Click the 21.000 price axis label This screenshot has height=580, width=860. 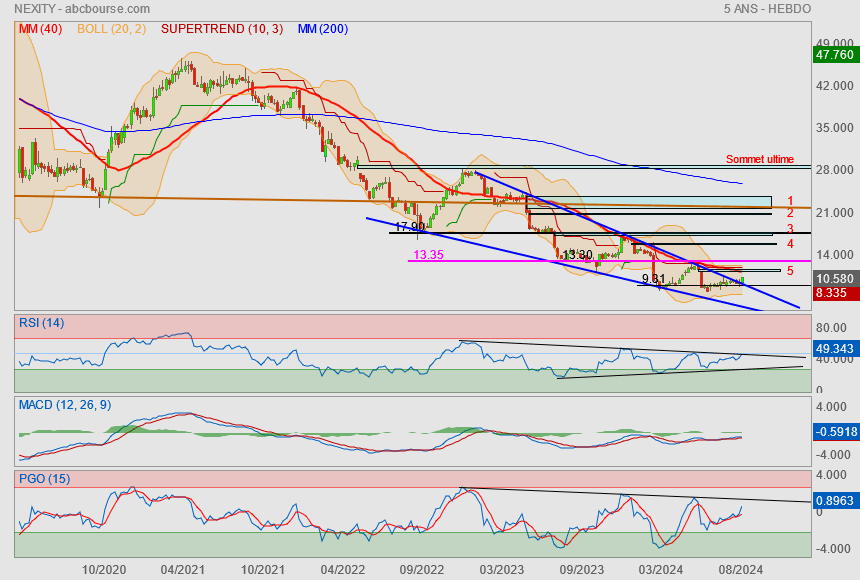(835, 212)
